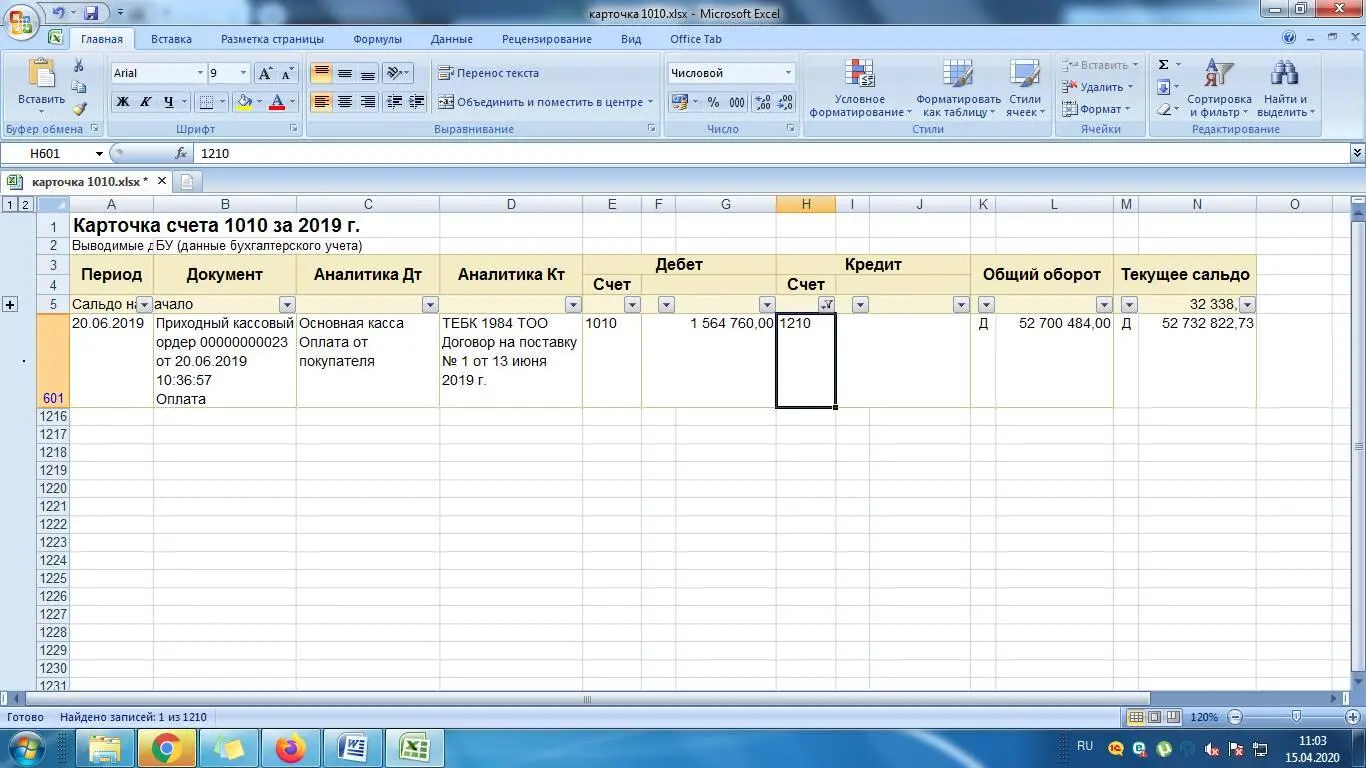The height and width of the screenshot is (768, 1366).
Task: Click the Format Painter brush icon
Action: pyautogui.click(x=79, y=109)
